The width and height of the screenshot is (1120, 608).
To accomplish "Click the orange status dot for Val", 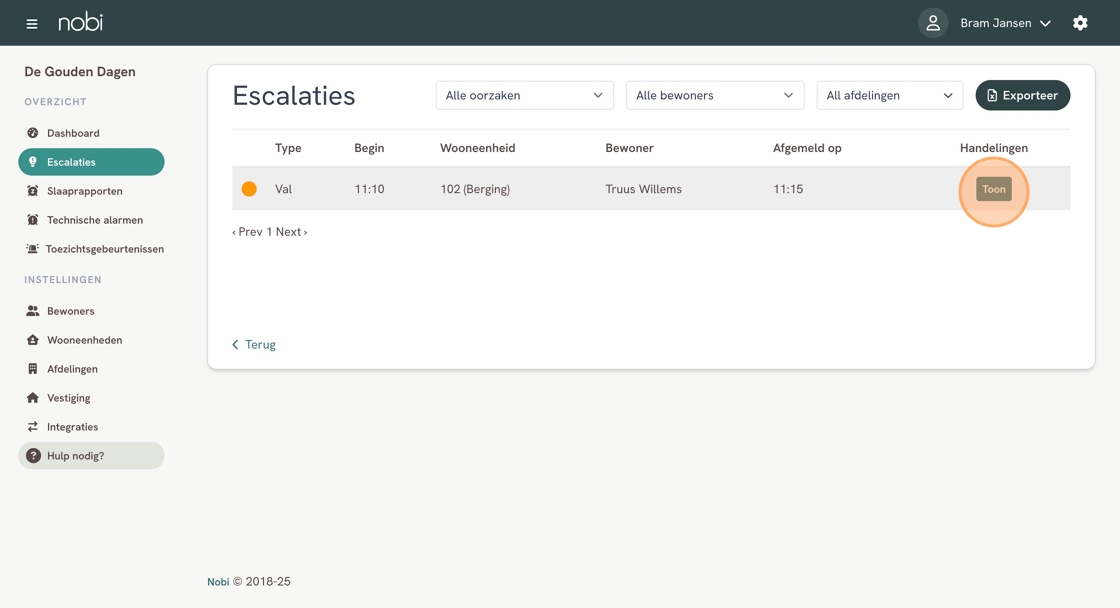I will [x=249, y=189].
